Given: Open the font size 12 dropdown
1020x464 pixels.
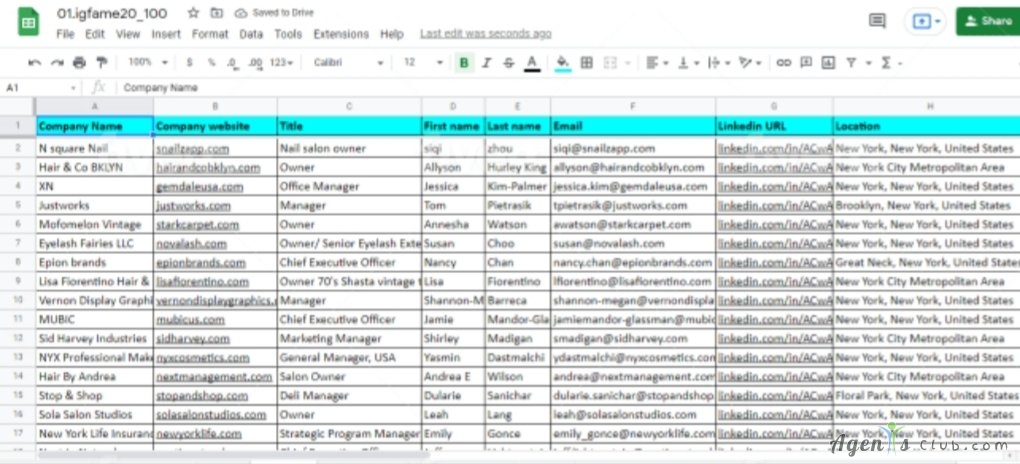Looking at the screenshot, I should pyautogui.click(x=423, y=62).
